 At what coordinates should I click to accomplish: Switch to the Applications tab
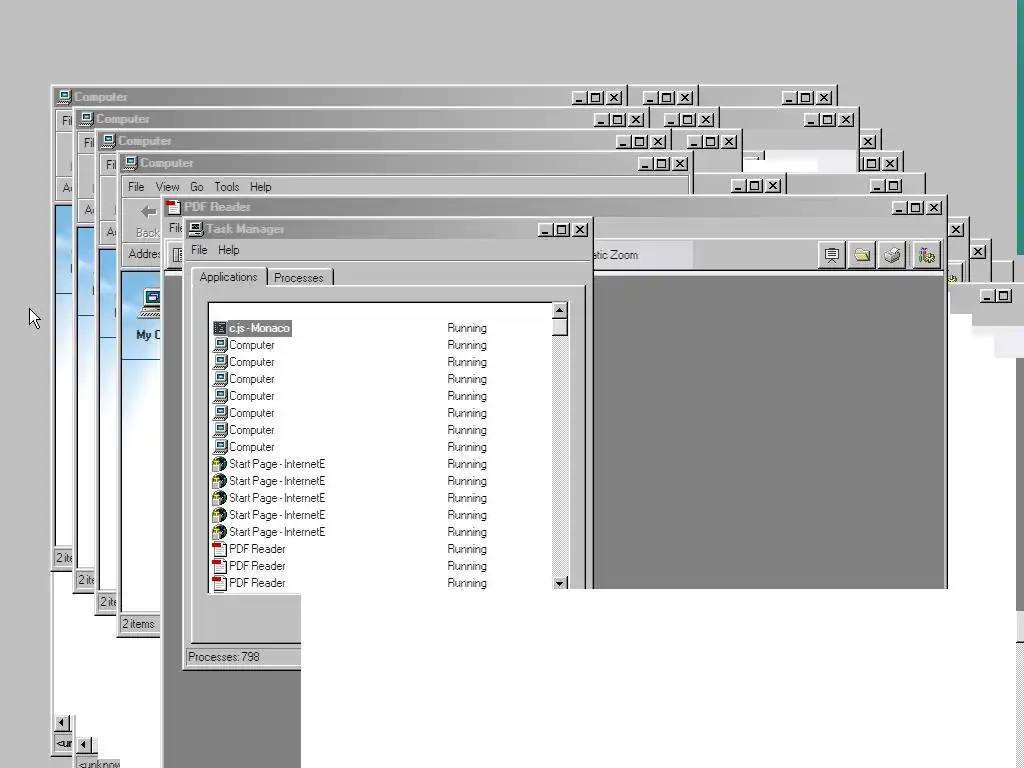pyautogui.click(x=229, y=277)
